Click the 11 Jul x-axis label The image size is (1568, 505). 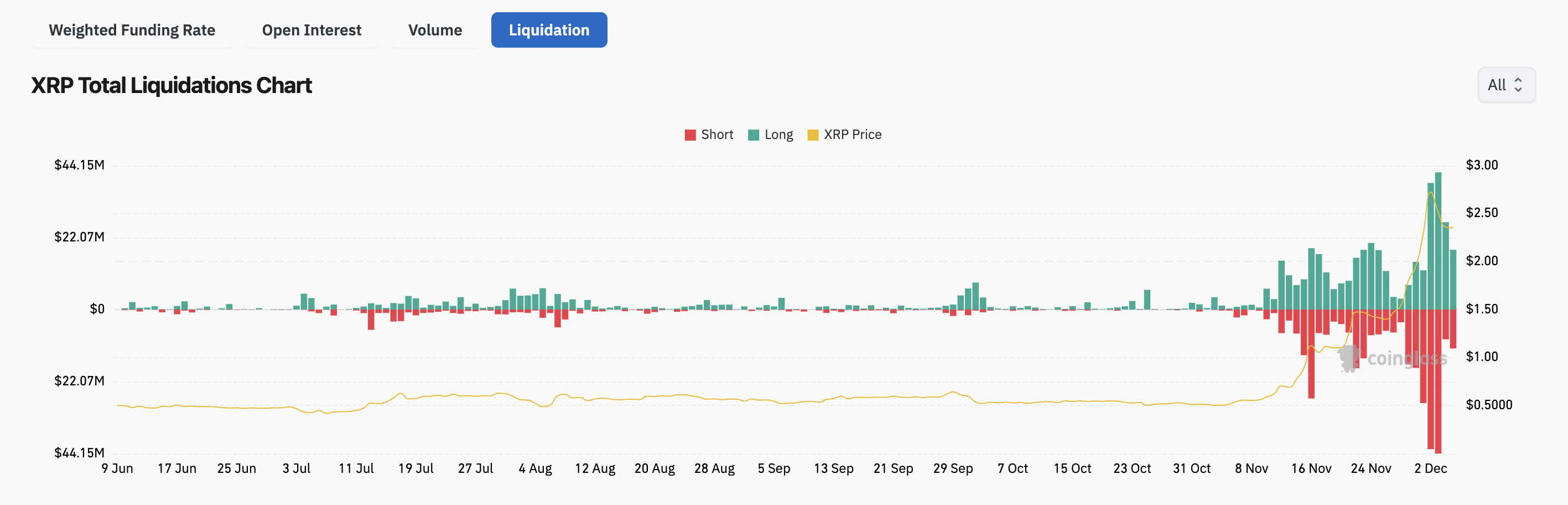point(356,468)
